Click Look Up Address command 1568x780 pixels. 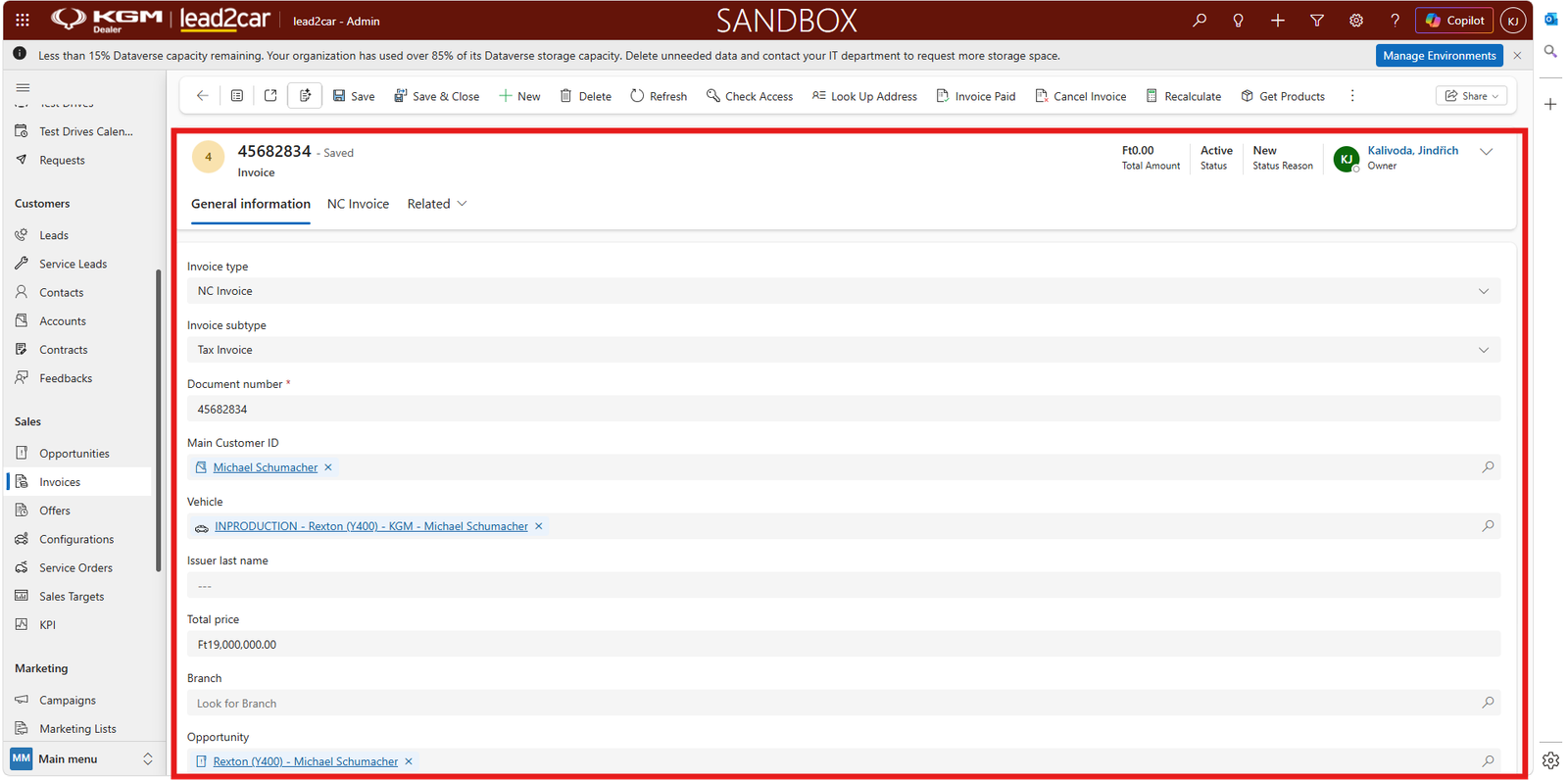864,96
